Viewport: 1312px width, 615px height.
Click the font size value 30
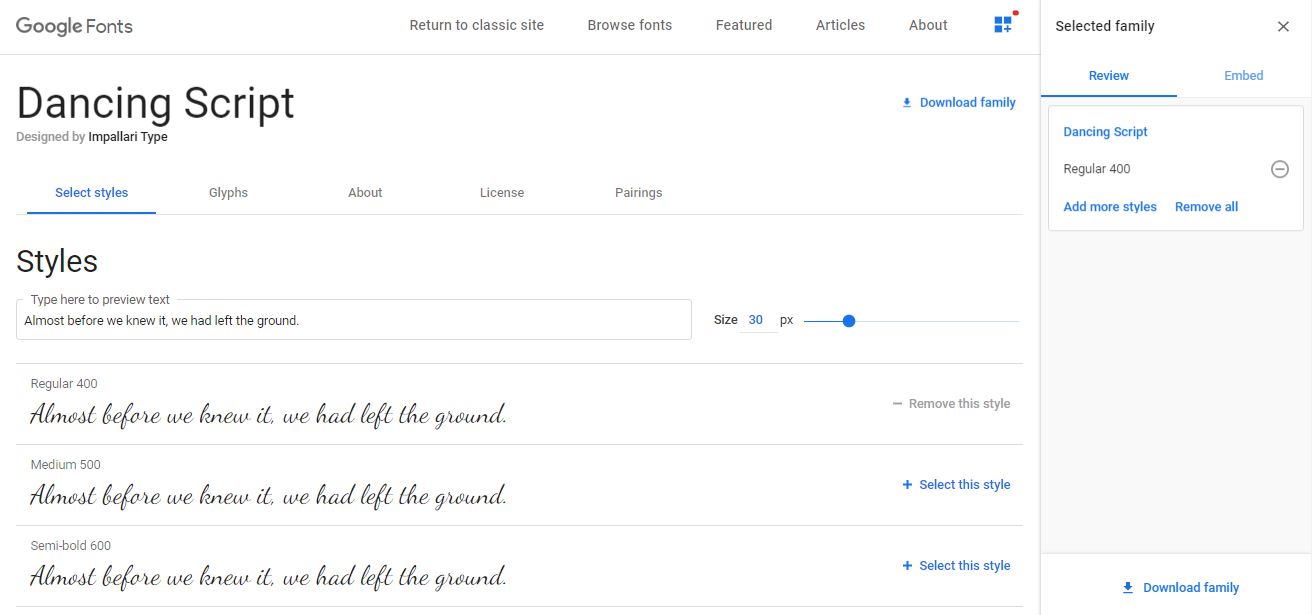756,320
